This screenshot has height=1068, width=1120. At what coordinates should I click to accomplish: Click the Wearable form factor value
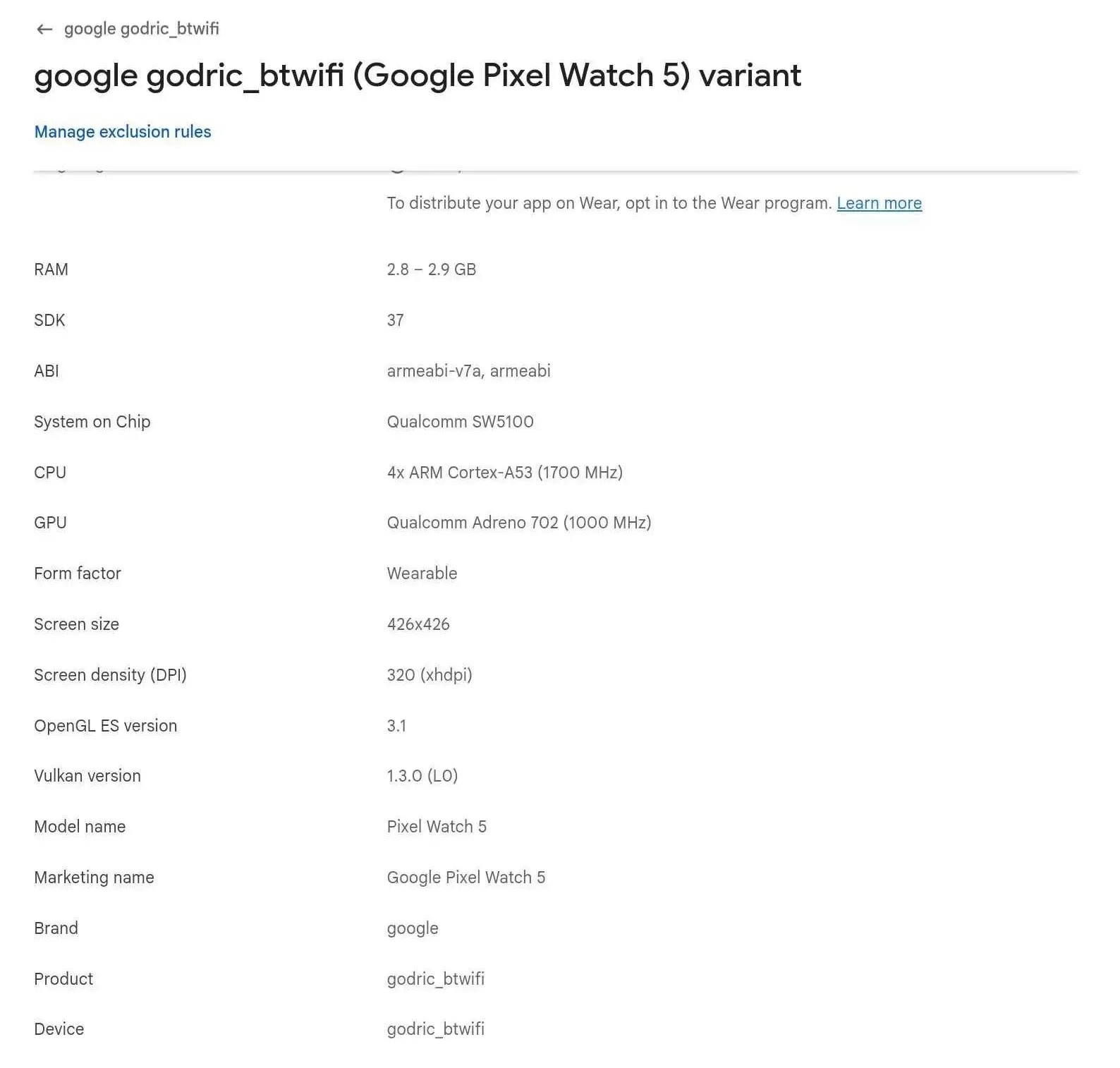tap(422, 574)
